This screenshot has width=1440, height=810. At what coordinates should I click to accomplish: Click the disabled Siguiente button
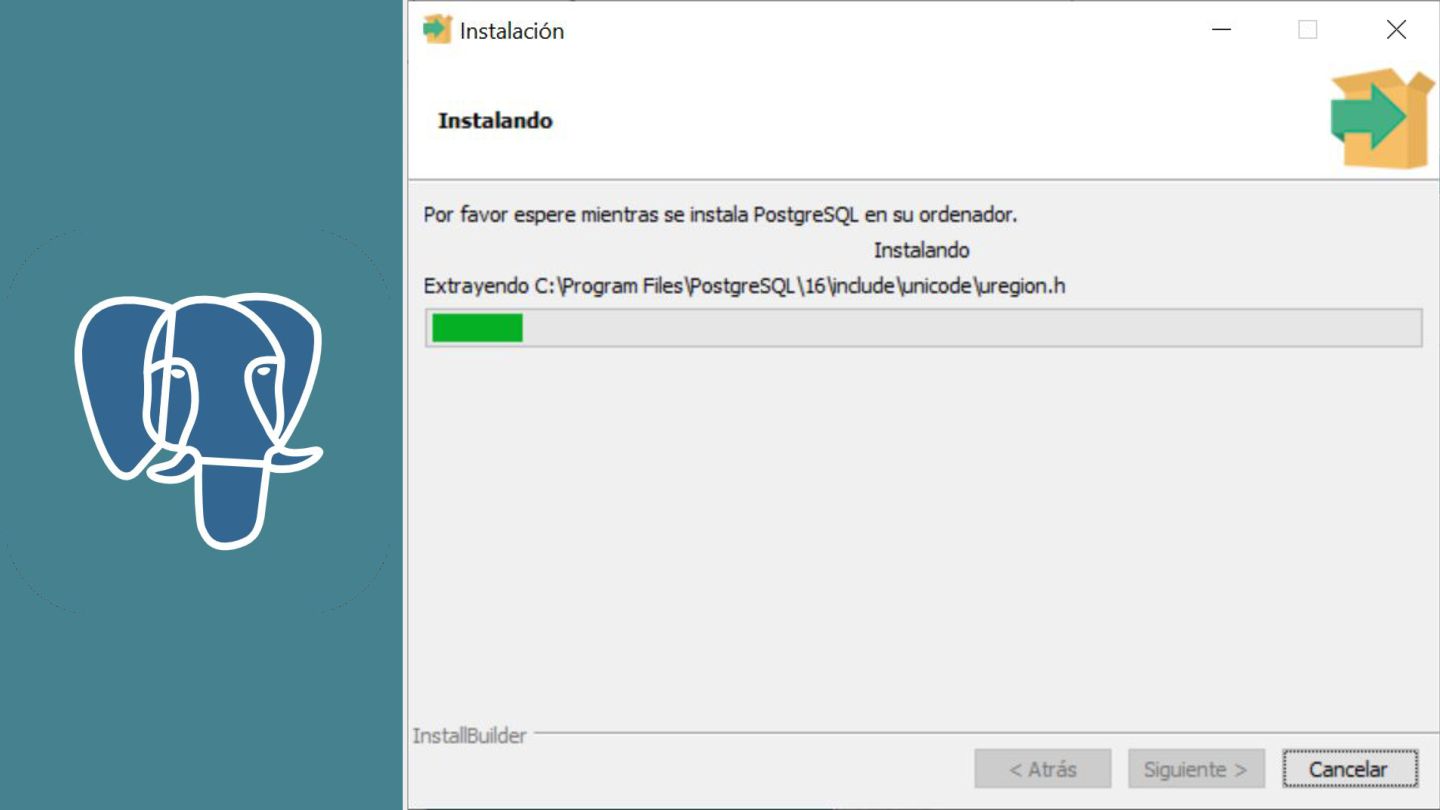(x=1196, y=769)
